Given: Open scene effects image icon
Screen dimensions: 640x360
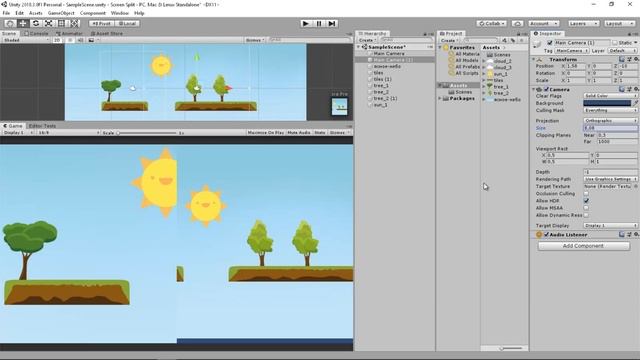Looking at the screenshot, I should click(91, 40).
